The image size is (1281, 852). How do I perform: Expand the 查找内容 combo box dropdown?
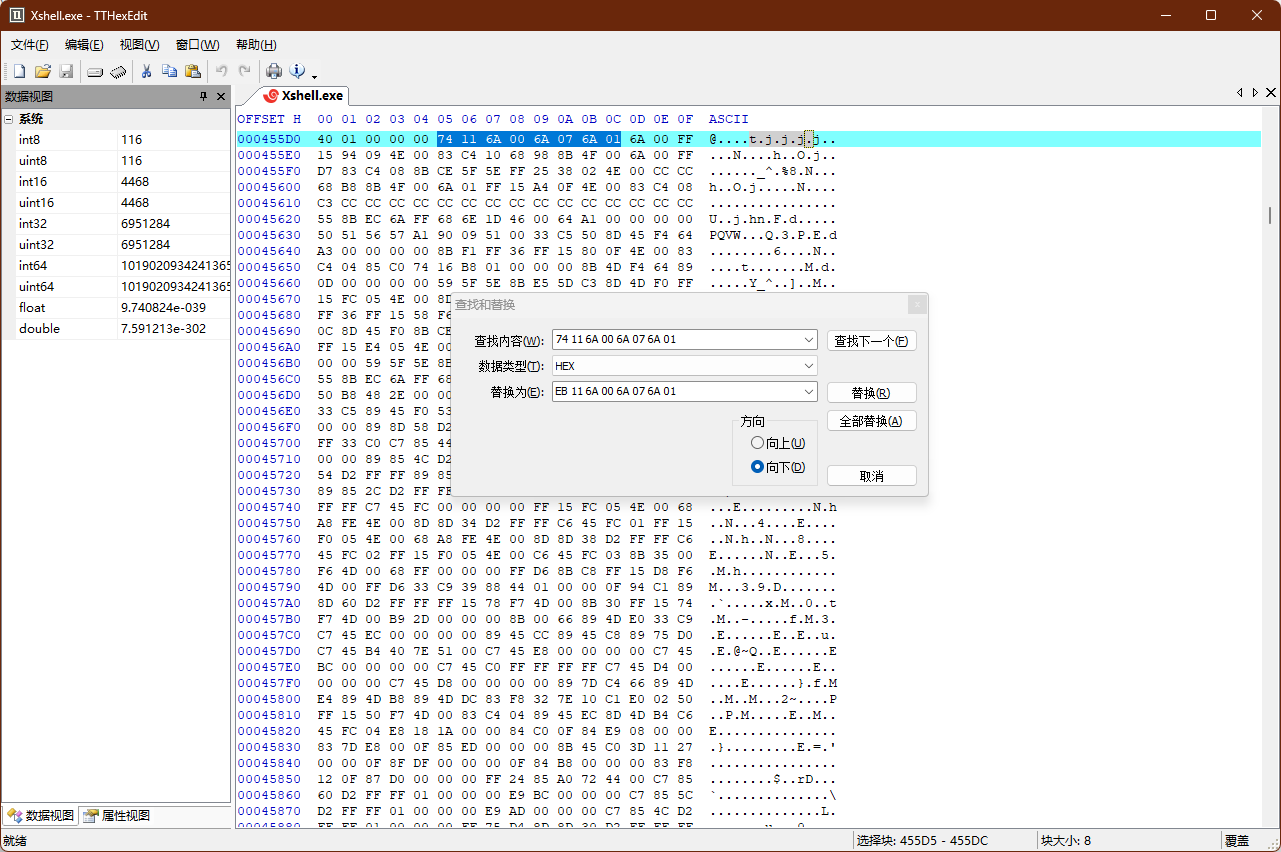coord(809,340)
